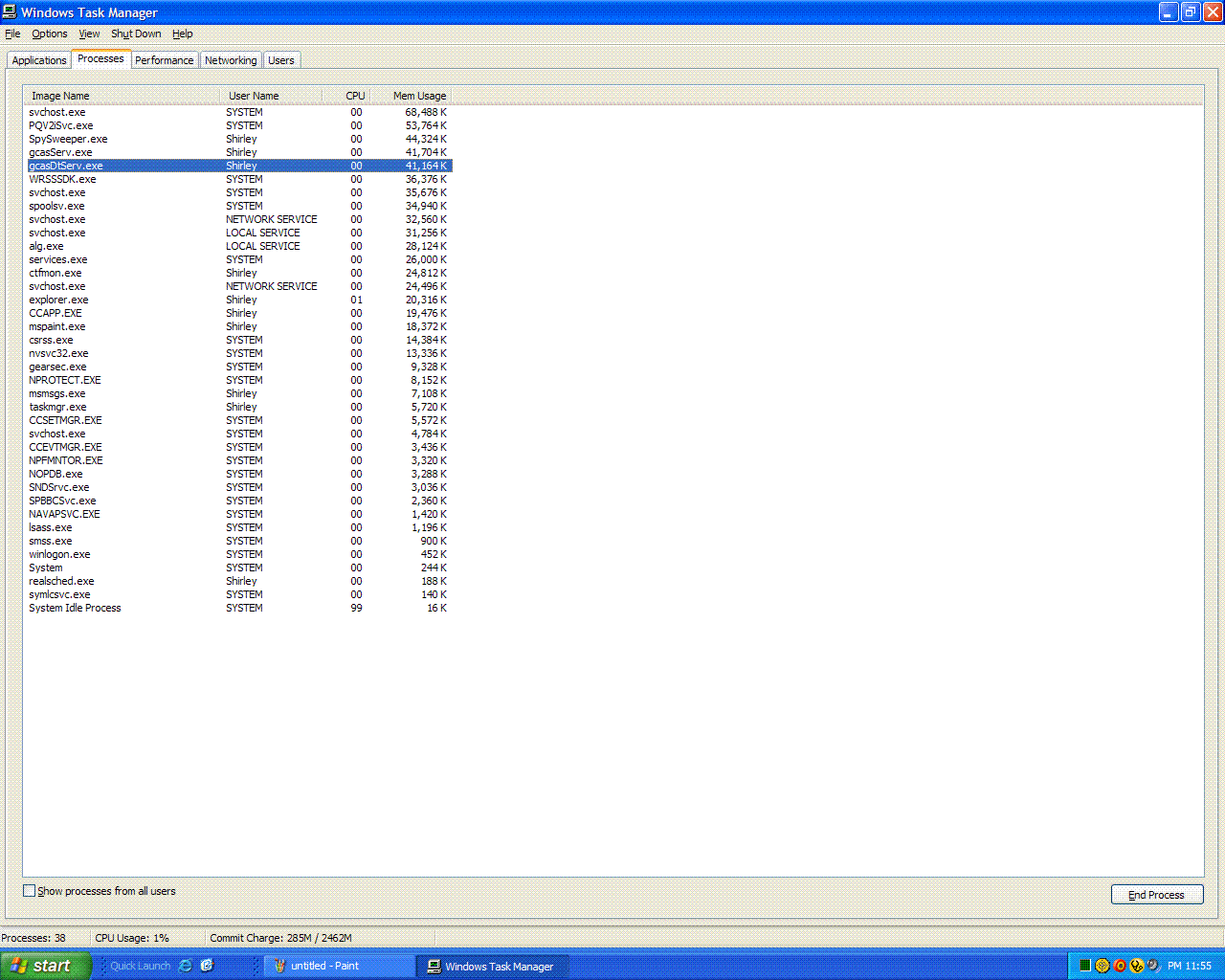Click the red circular tray icon
Viewport: 1225px width, 980px height.
(1120, 966)
